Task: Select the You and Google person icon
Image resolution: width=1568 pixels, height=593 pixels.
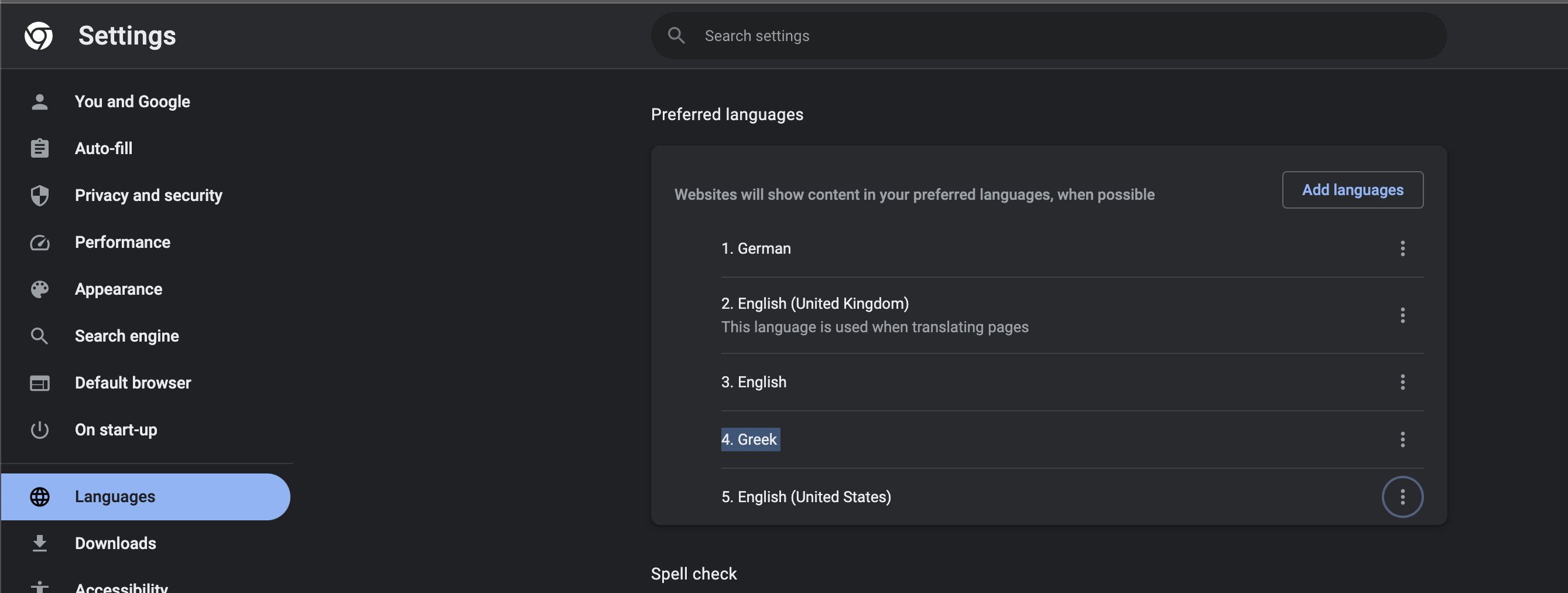Action: click(39, 101)
